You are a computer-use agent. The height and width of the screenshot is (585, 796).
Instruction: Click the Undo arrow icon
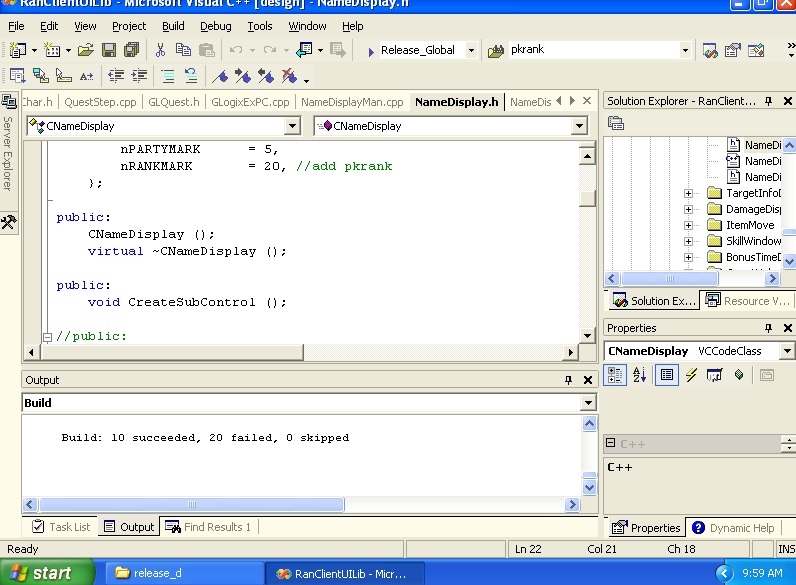(x=236, y=50)
